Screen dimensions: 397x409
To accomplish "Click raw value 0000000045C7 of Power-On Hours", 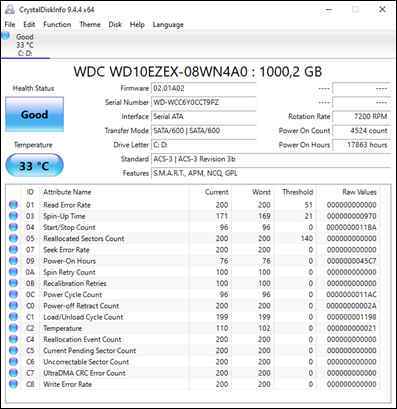I will 351,261.
